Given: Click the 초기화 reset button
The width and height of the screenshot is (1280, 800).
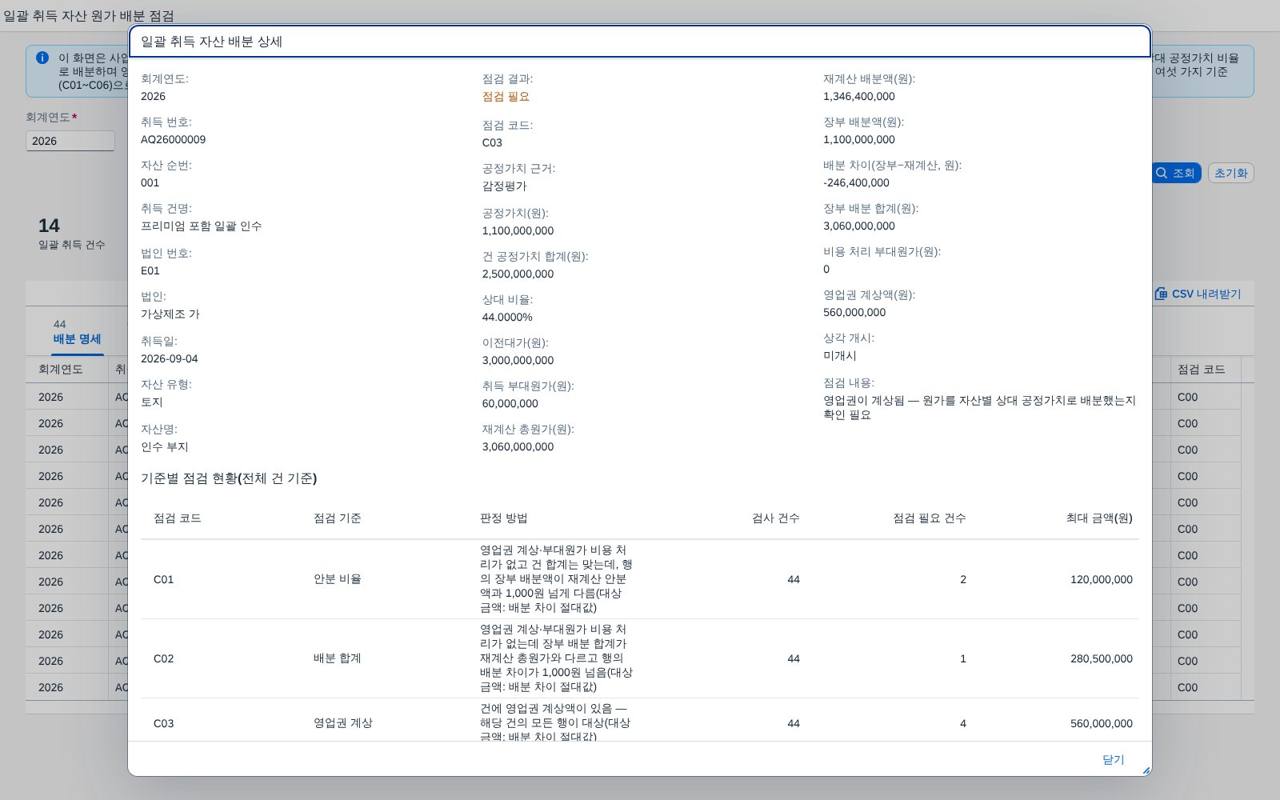Looking at the screenshot, I should click(x=1230, y=173).
